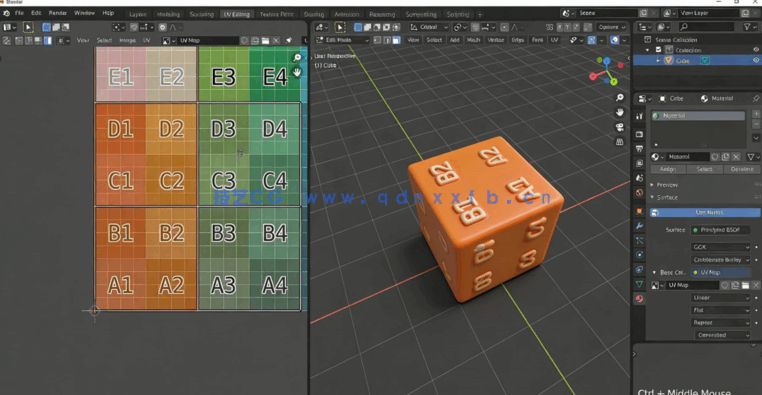Screen dimensions: 762x395
Task: Click the Blender logo menu icon
Action: (6, 13)
